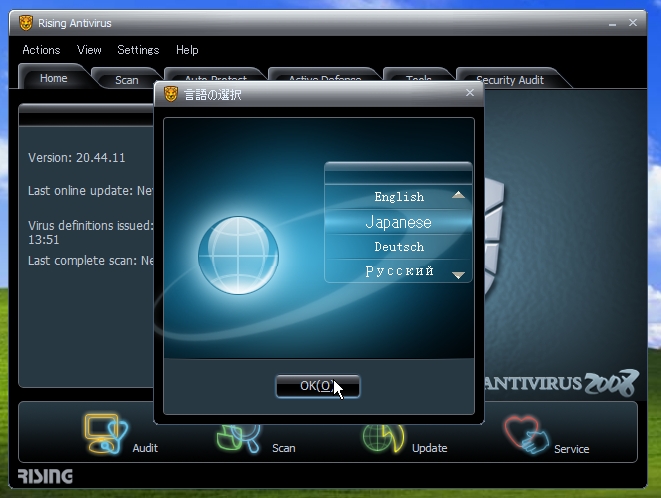The height and width of the screenshot is (498, 661).
Task: Switch to the Home tab
Action: tap(54, 78)
